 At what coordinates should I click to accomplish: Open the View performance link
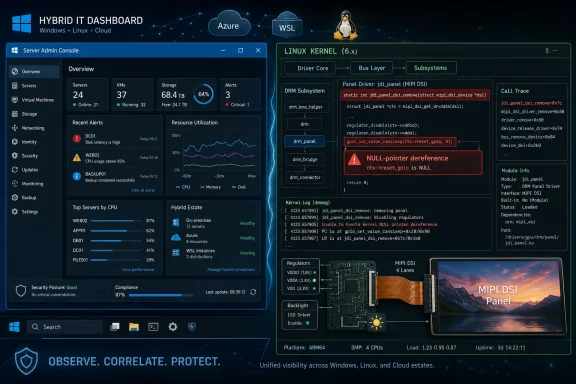[x=138, y=269]
